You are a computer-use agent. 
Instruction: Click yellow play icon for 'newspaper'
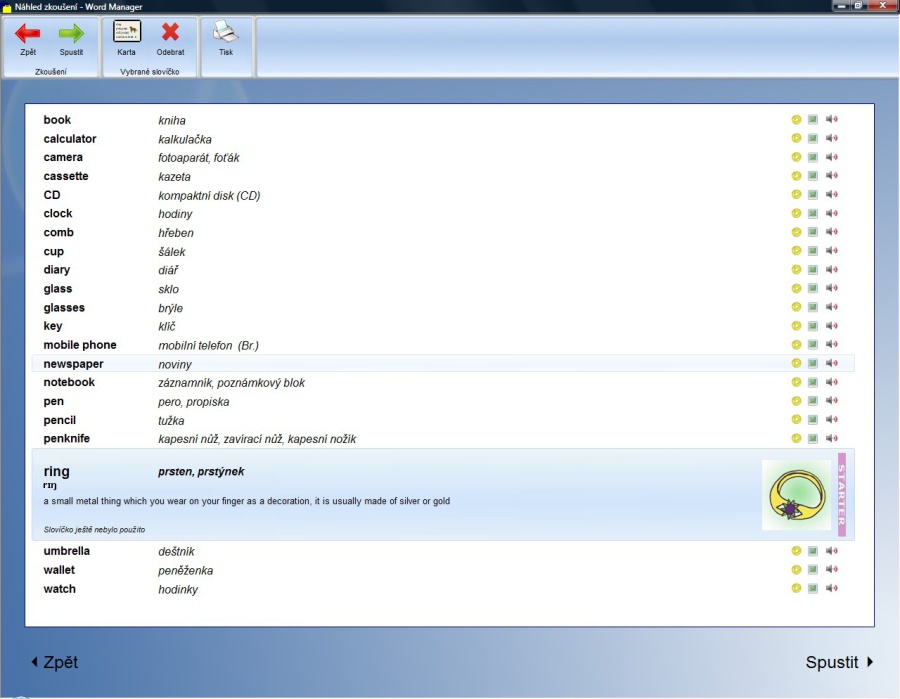pos(796,364)
